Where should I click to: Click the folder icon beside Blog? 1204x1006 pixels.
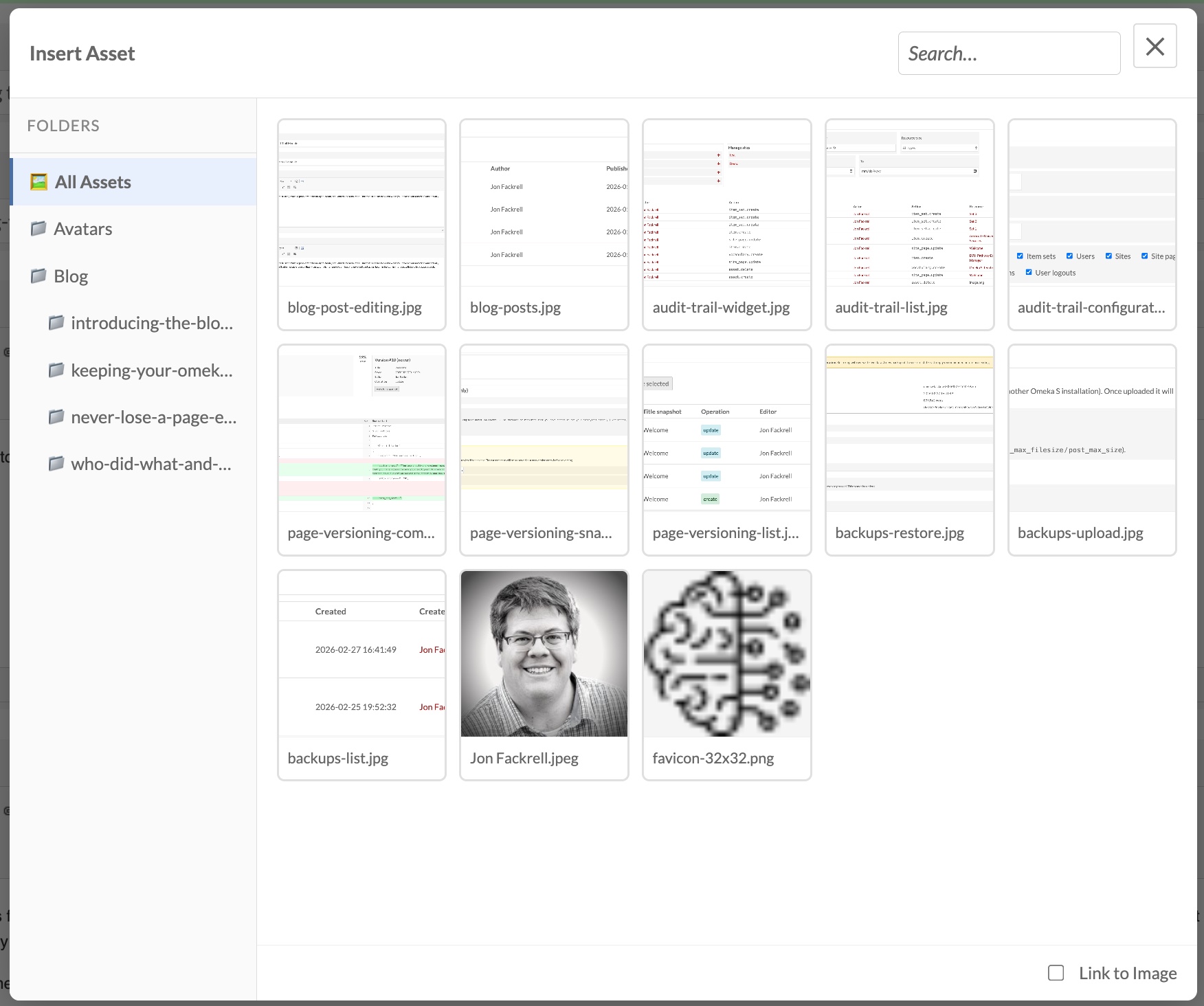39,276
